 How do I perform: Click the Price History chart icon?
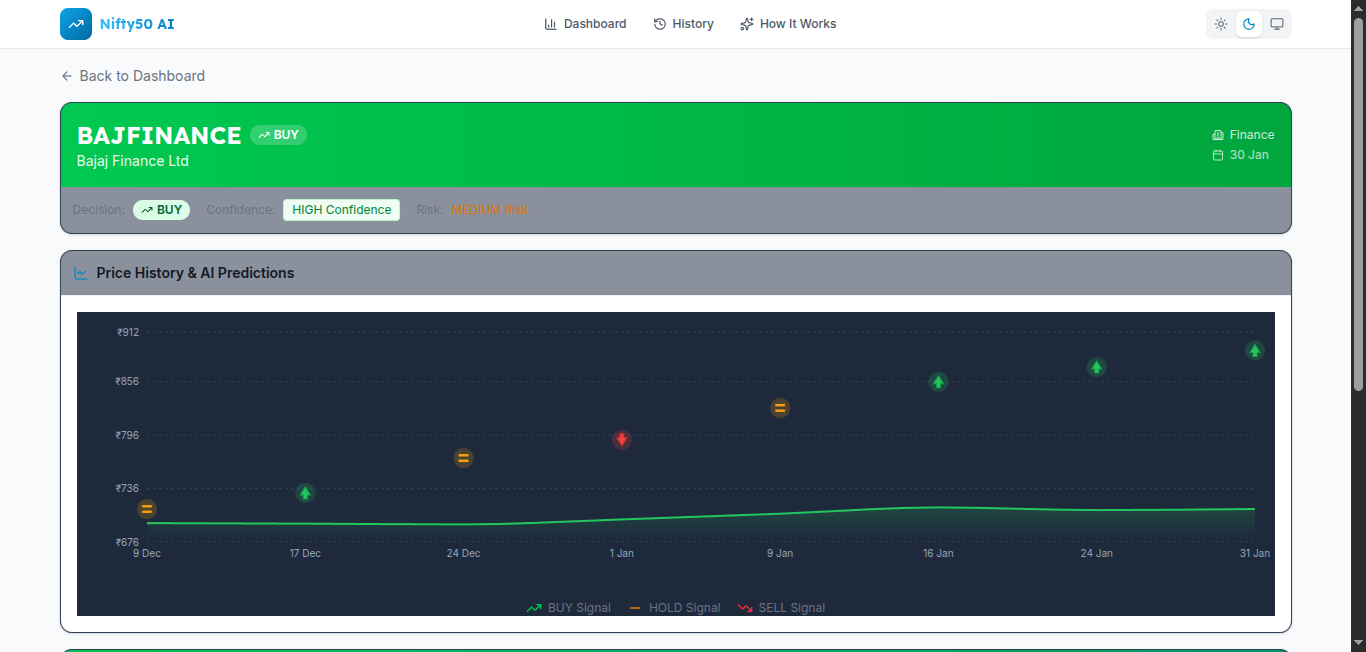point(81,273)
